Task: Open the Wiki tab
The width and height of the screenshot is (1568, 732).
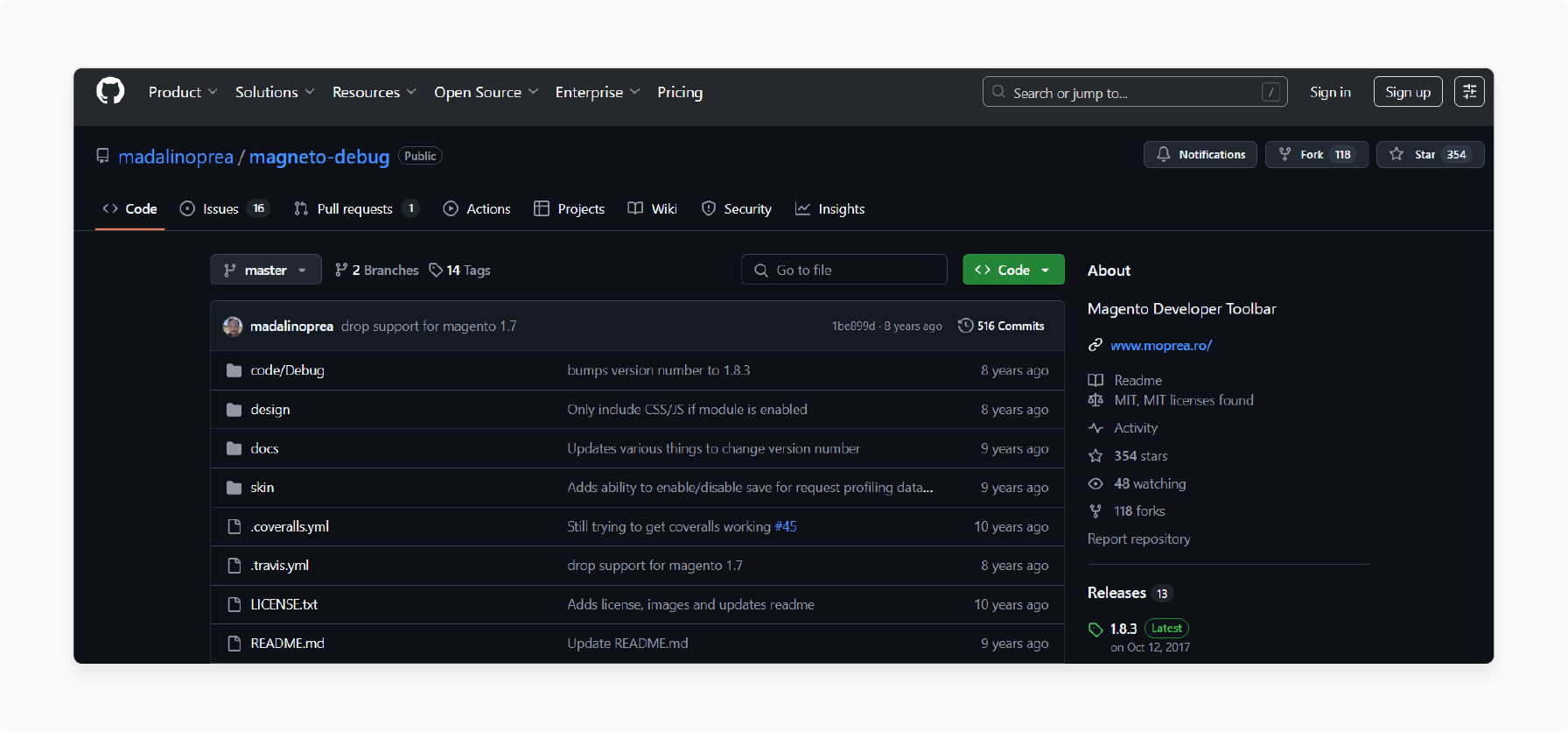Action: (653, 208)
